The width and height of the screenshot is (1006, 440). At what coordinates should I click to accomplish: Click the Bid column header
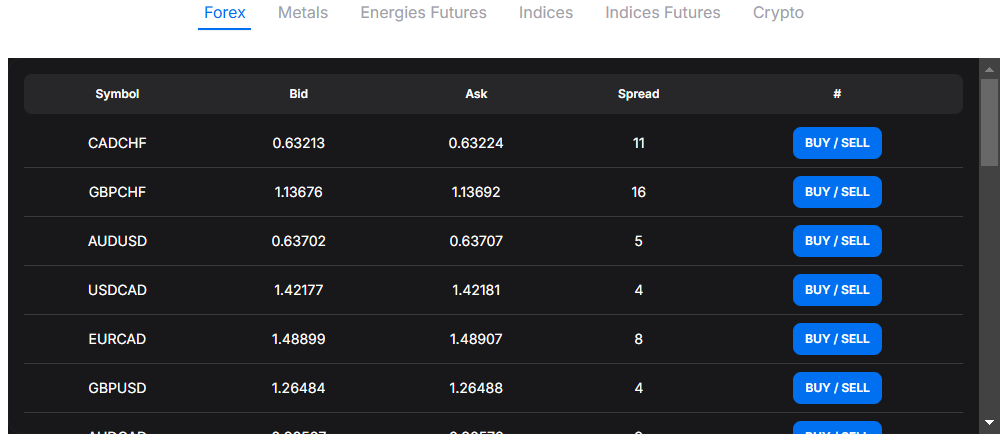click(x=298, y=94)
